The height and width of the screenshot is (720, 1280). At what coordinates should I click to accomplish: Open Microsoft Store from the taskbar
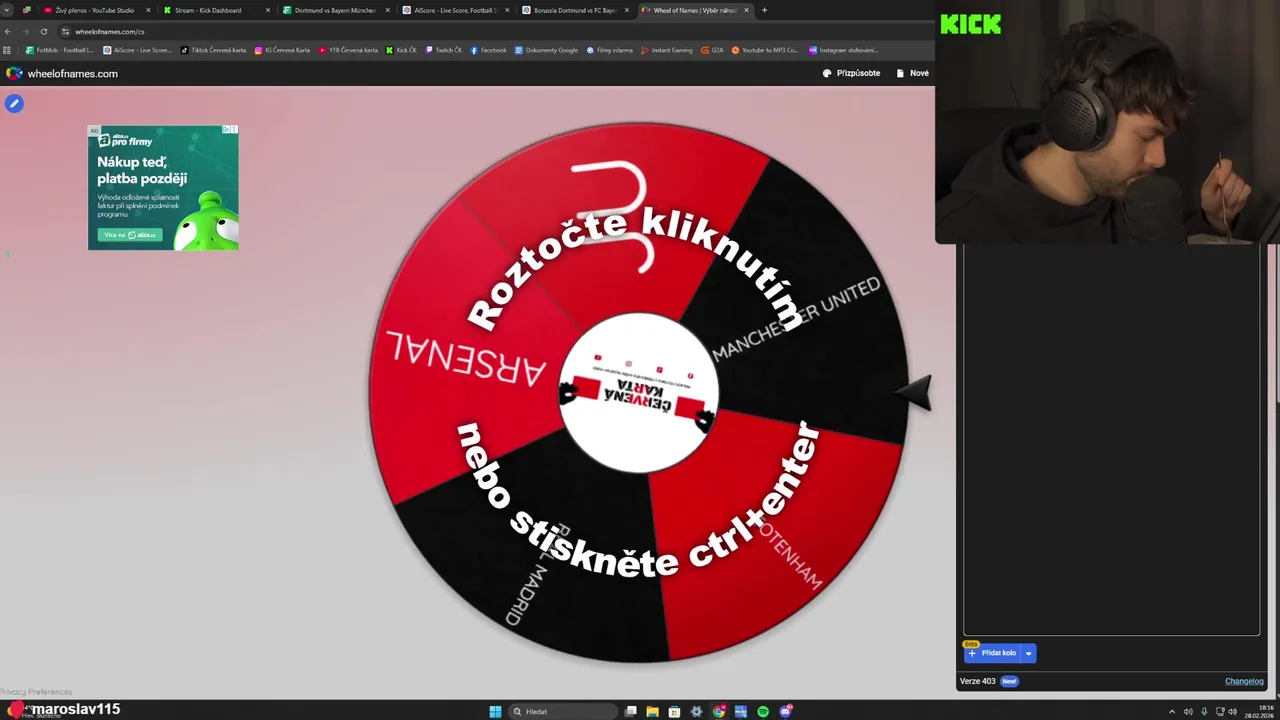[675, 711]
